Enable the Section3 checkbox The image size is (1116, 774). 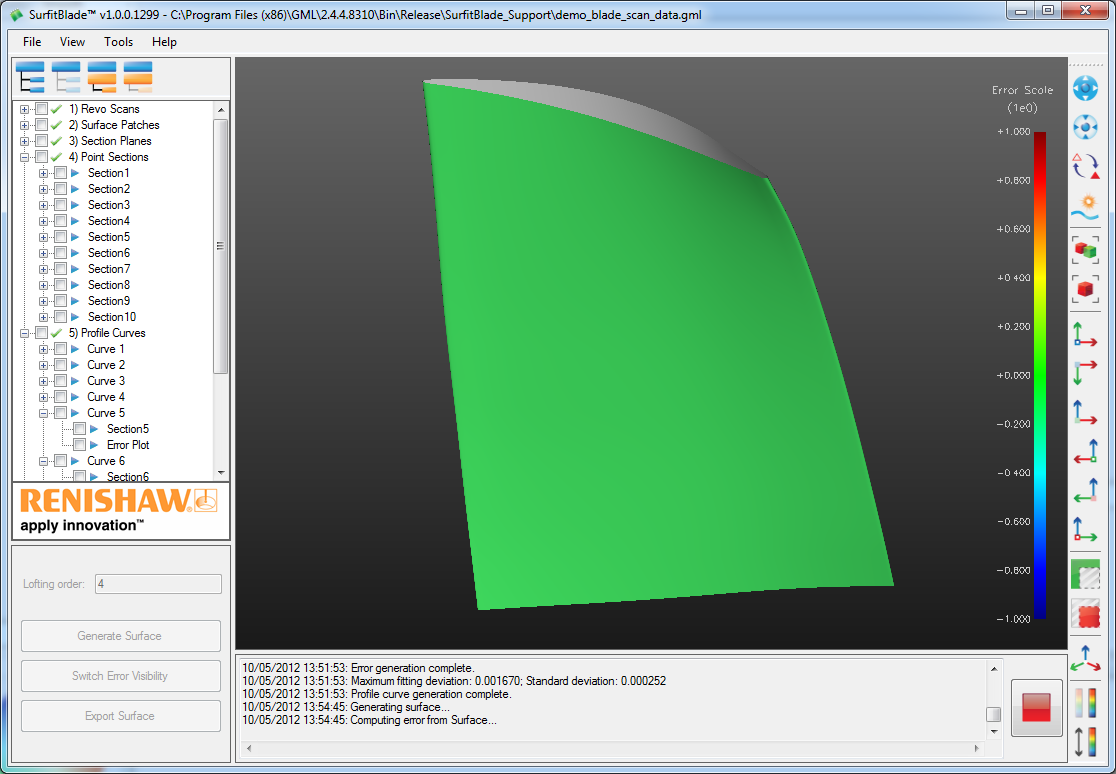click(60, 205)
